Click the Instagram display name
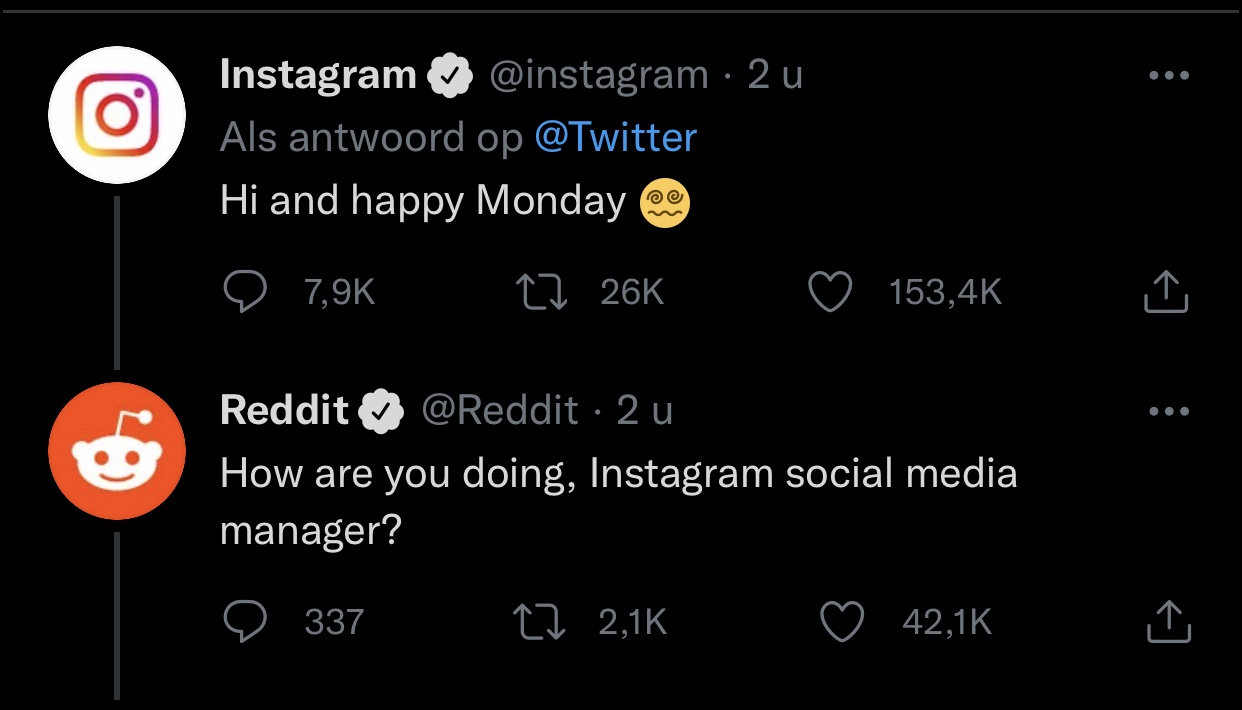 tap(318, 75)
